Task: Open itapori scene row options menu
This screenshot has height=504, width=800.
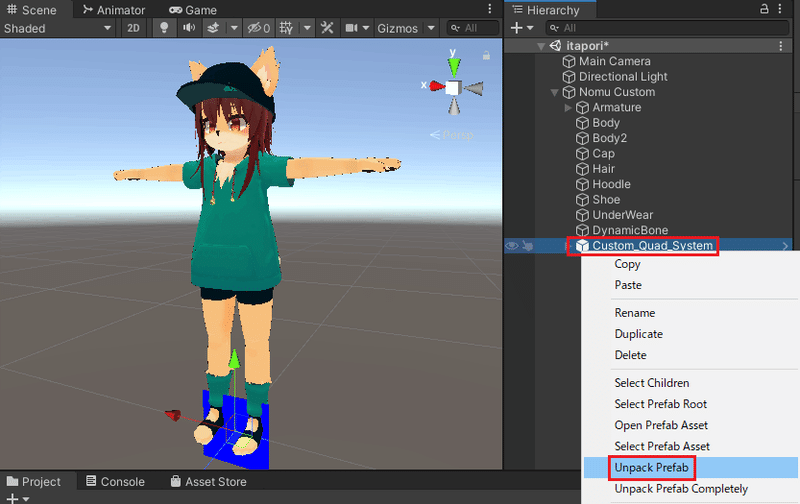Action: (781, 46)
